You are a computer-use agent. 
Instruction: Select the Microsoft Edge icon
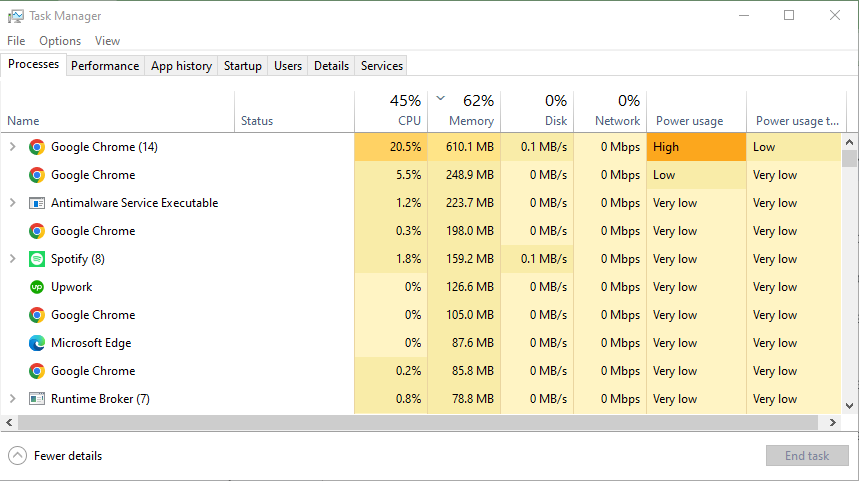point(37,343)
